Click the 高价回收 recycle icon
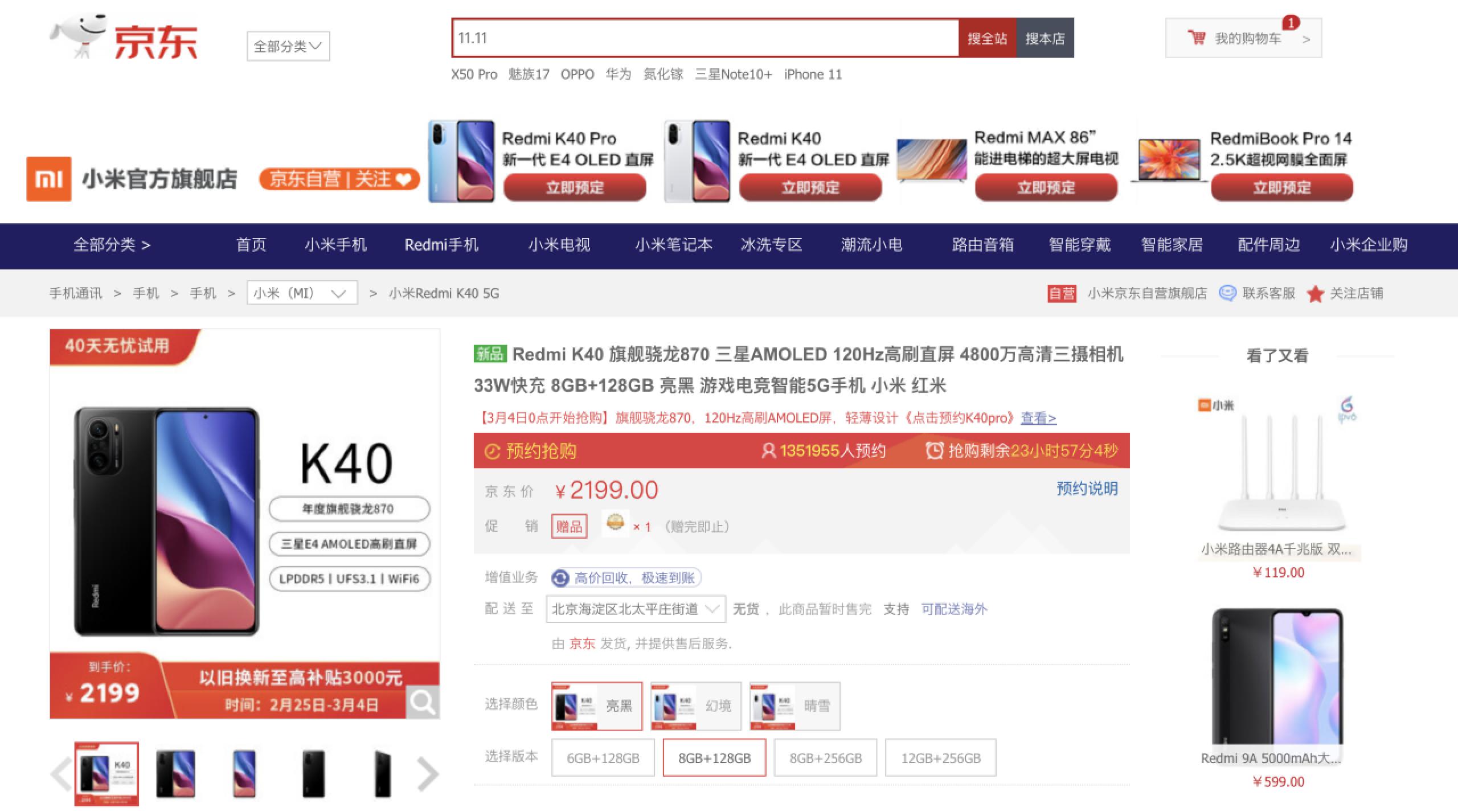 (x=560, y=578)
